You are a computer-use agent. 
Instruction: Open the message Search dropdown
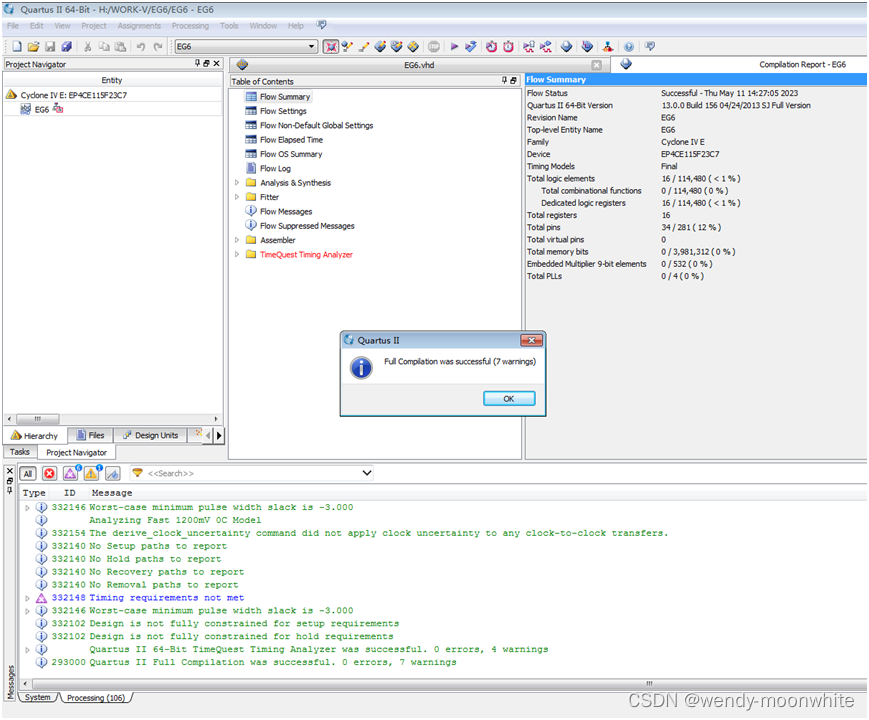pos(365,473)
